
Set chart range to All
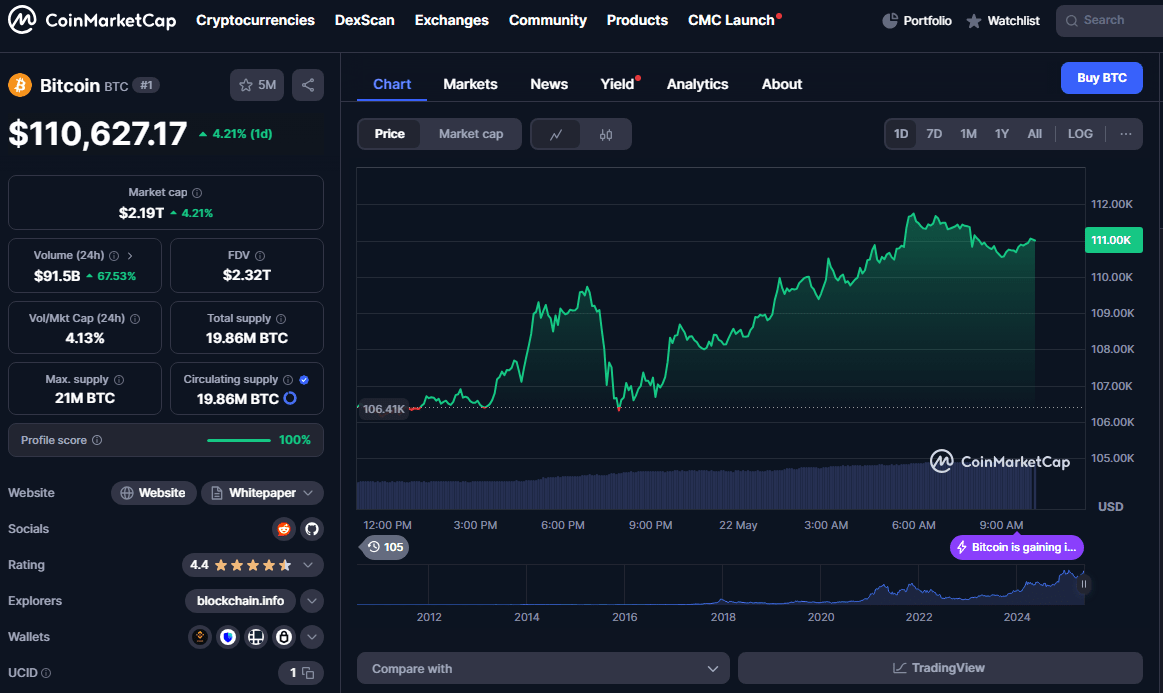(1035, 134)
